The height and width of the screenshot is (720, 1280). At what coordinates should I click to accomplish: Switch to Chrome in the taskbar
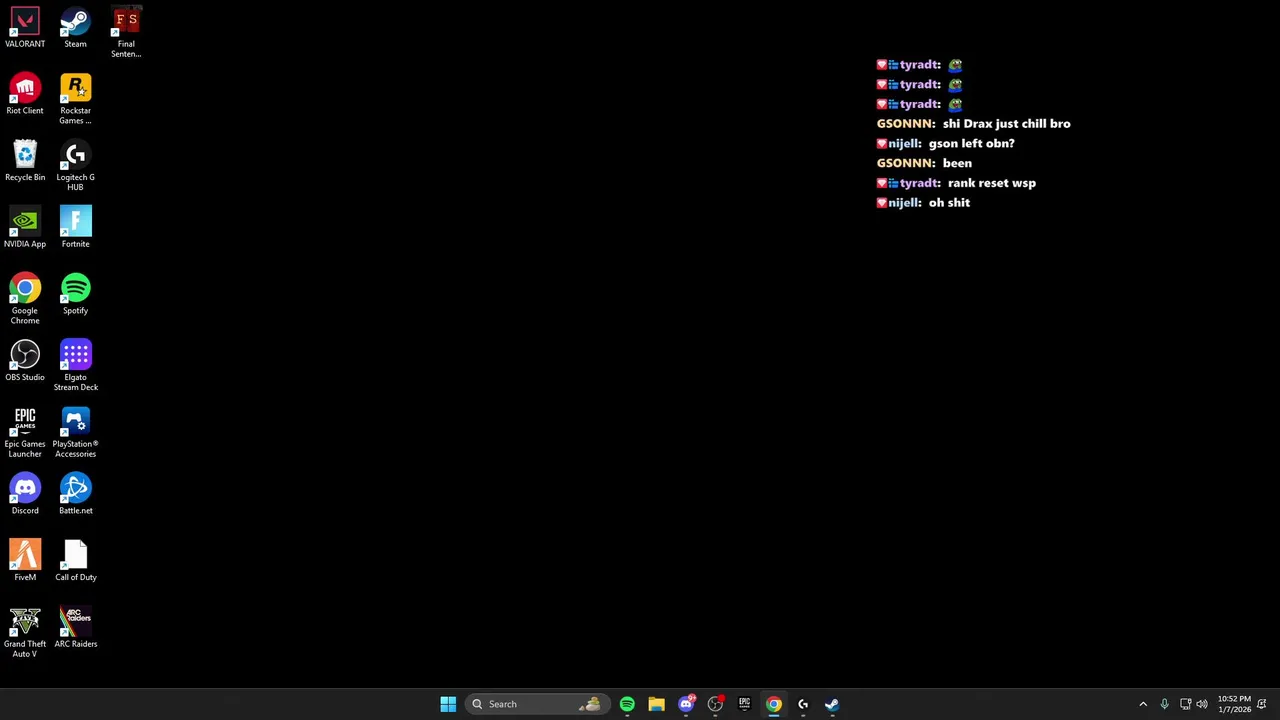point(773,704)
